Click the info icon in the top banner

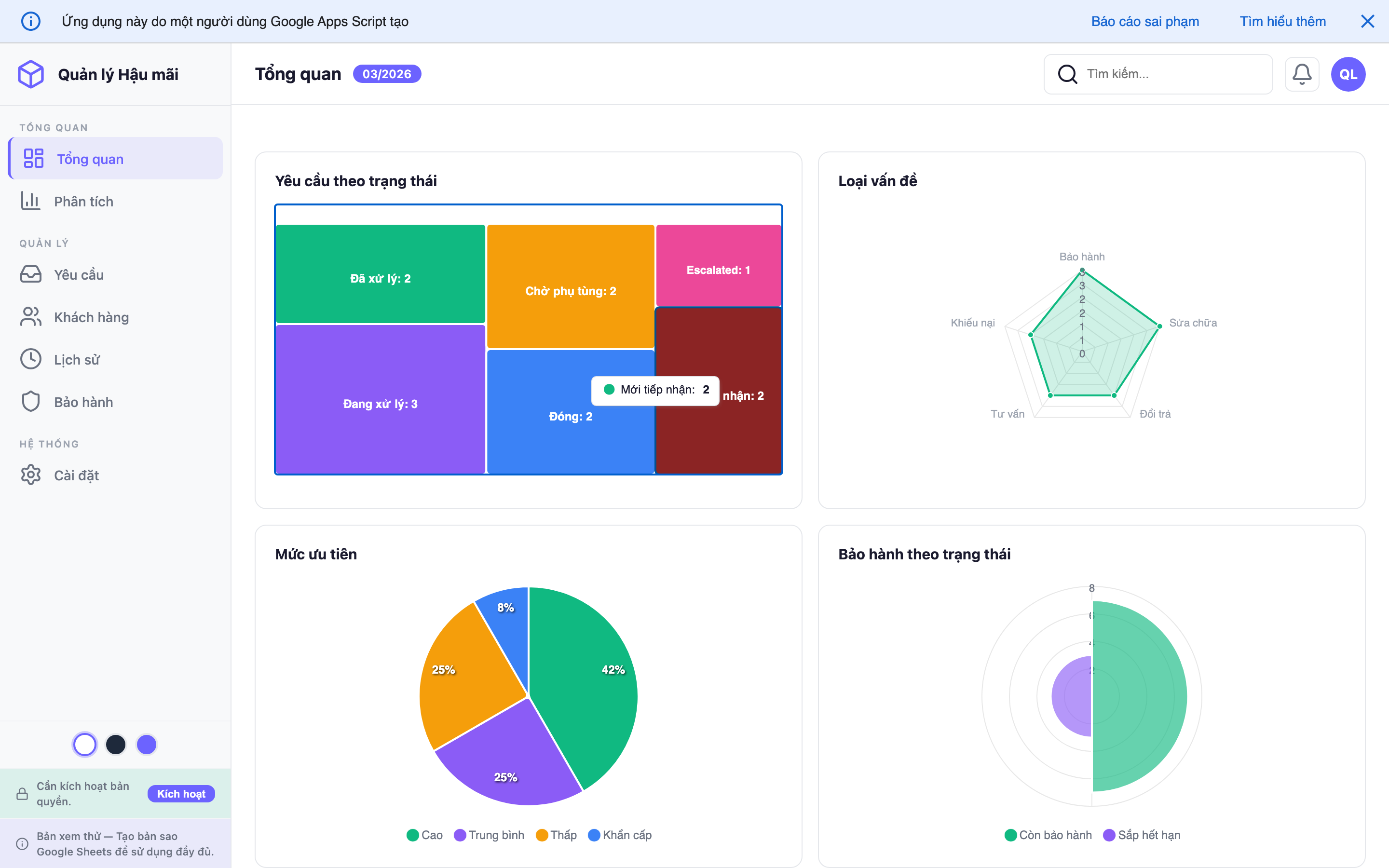tap(31, 21)
